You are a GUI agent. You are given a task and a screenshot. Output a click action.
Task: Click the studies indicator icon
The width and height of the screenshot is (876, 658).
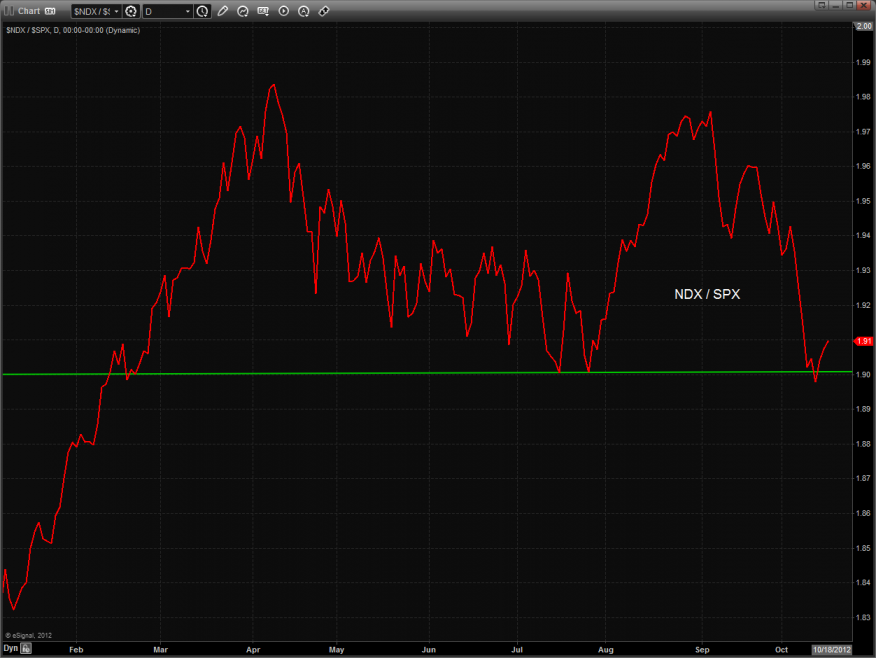[x=243, y=11]
